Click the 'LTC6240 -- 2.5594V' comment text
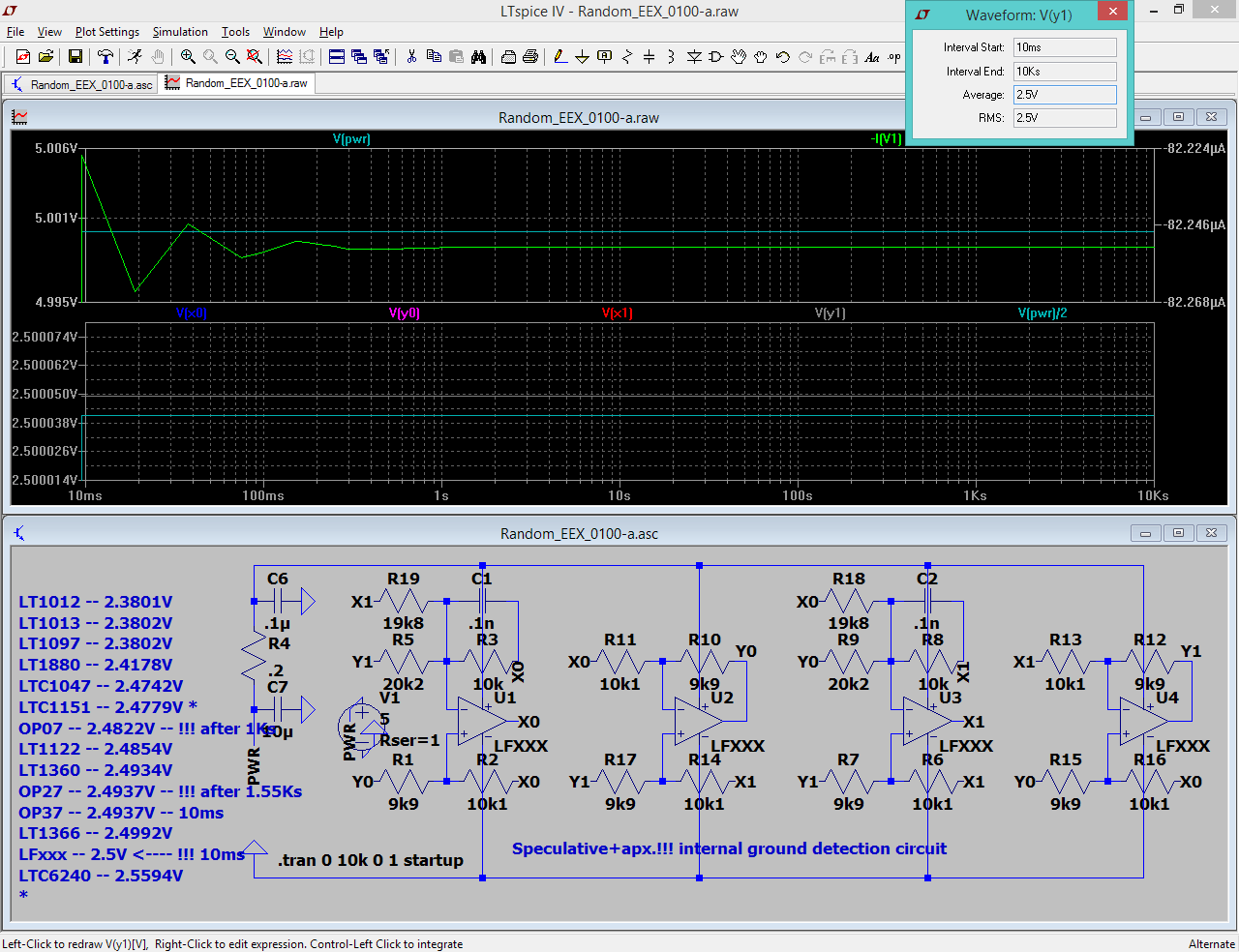 (x=101, y=876)
